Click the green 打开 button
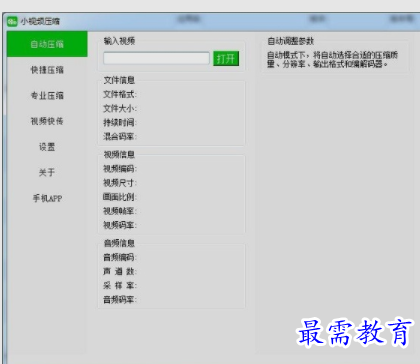 coord(226,59)
